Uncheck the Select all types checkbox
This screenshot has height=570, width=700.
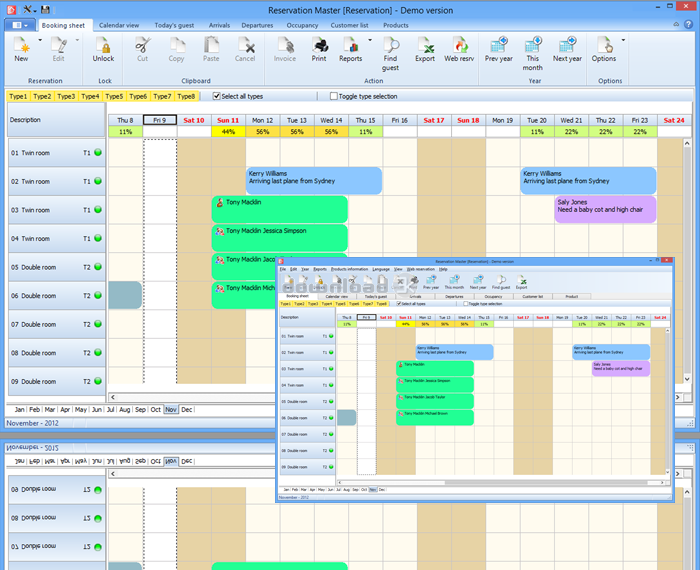pyautogui.click(x=217, y=96)
